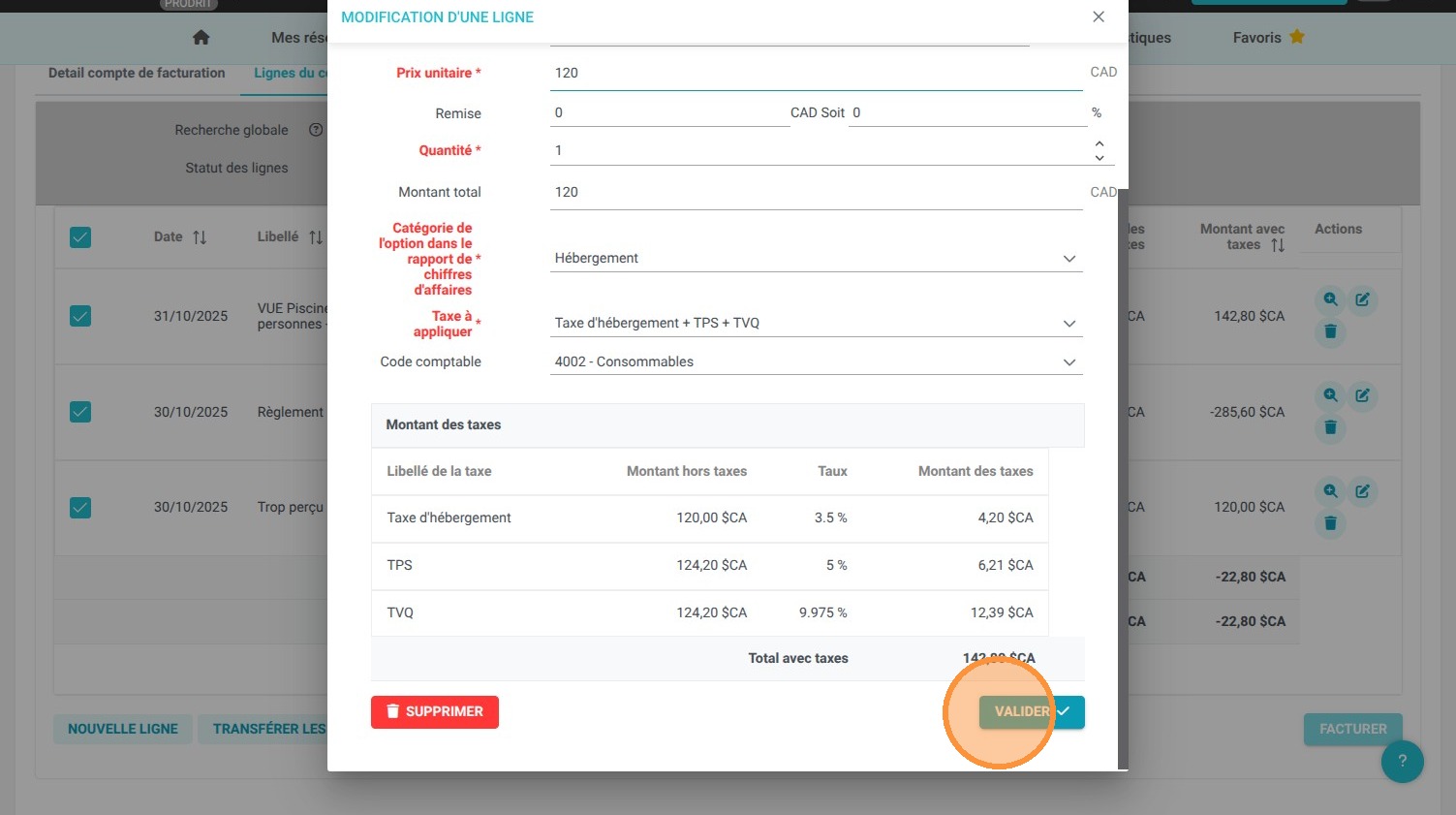Open the Taxe à appliquer dropdown
This screenshot has width=1456, height=815.
pos(816,323)
